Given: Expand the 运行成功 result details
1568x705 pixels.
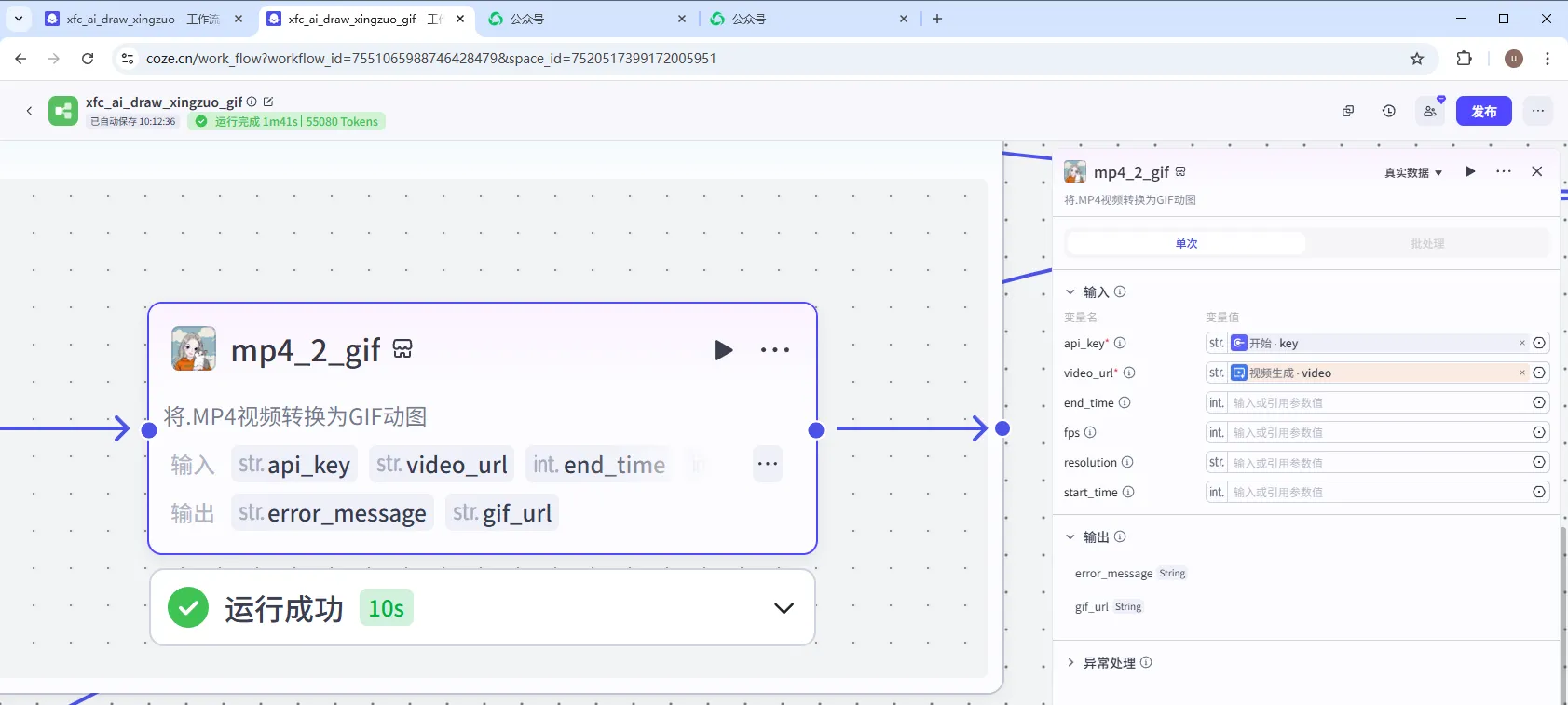Looking at the screenshot, I should [x=784, y=608].
